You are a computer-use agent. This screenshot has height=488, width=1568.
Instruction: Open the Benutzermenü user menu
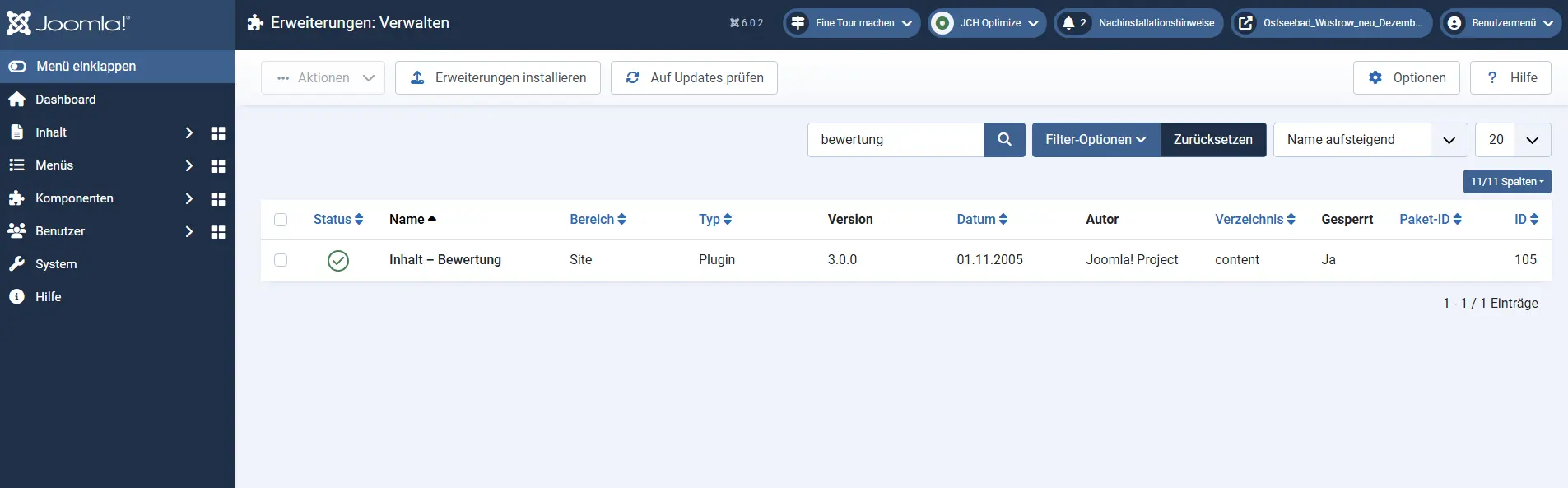click(1500, 23)
